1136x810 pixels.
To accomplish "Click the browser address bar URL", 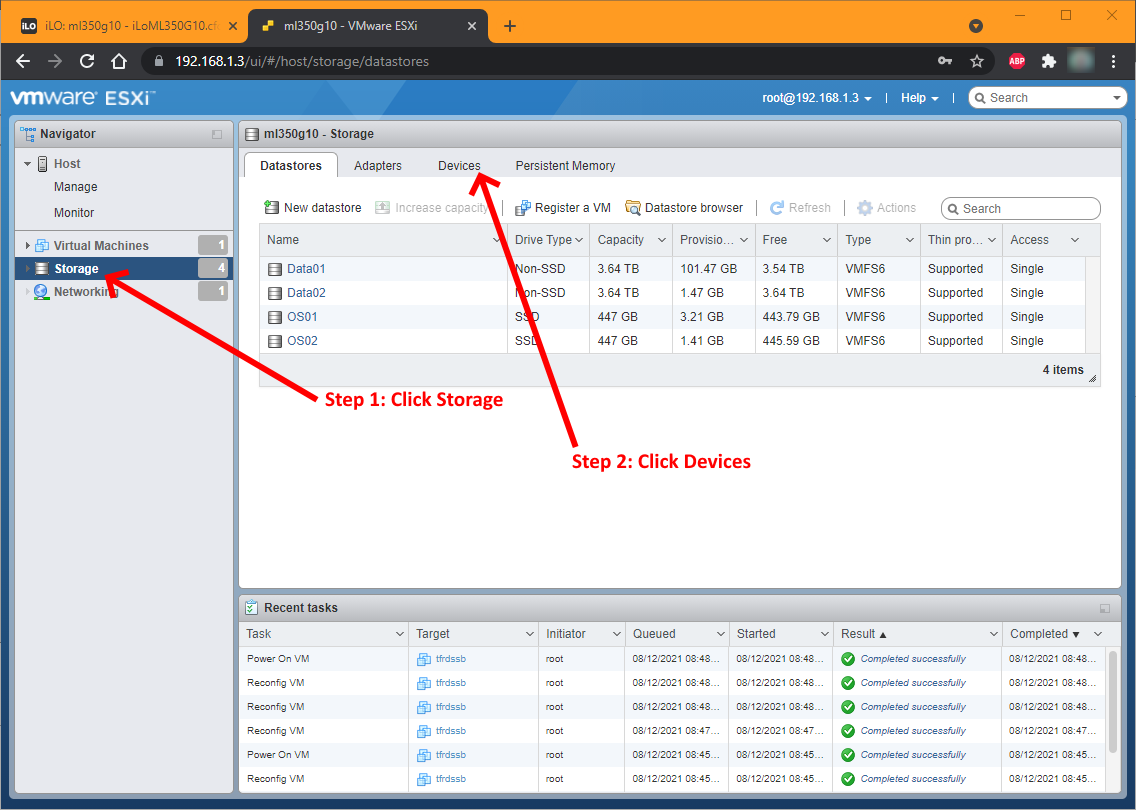I will 302,62.
